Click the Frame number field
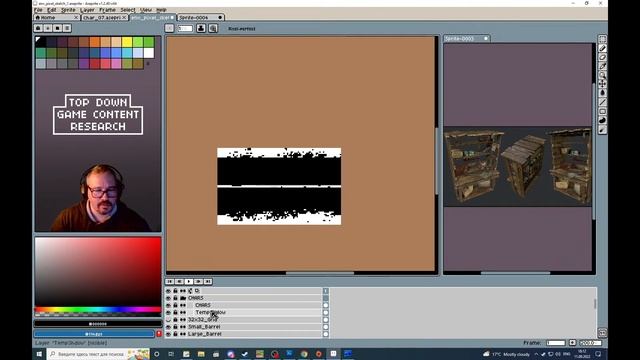 [x=556, y=343]
